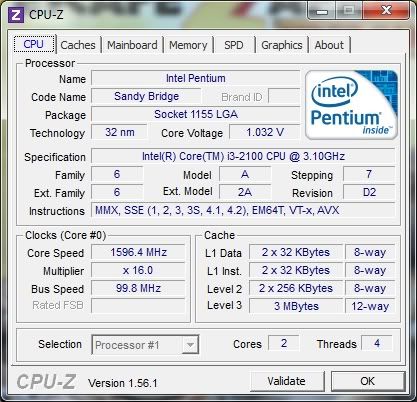The image size is (417, 402).
Task: Click the L1 Inst. size 2 x 32 KBytes
Action: coord(296,270)
